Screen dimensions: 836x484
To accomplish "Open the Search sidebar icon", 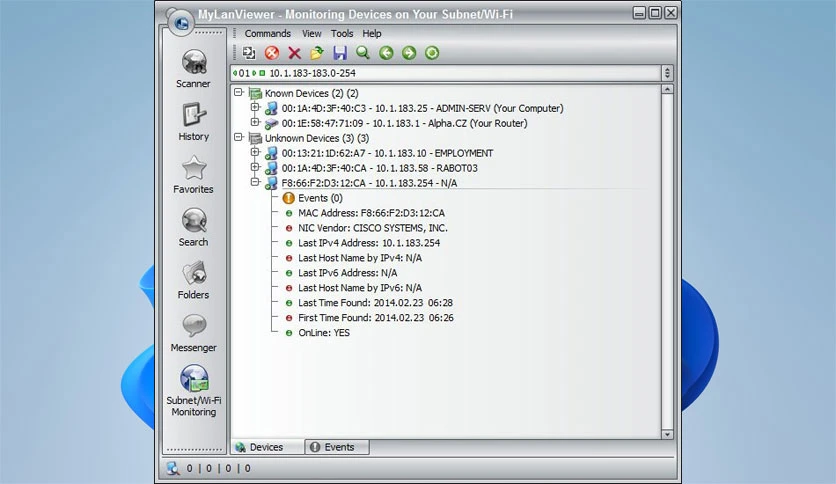I will tap(194, 220).
